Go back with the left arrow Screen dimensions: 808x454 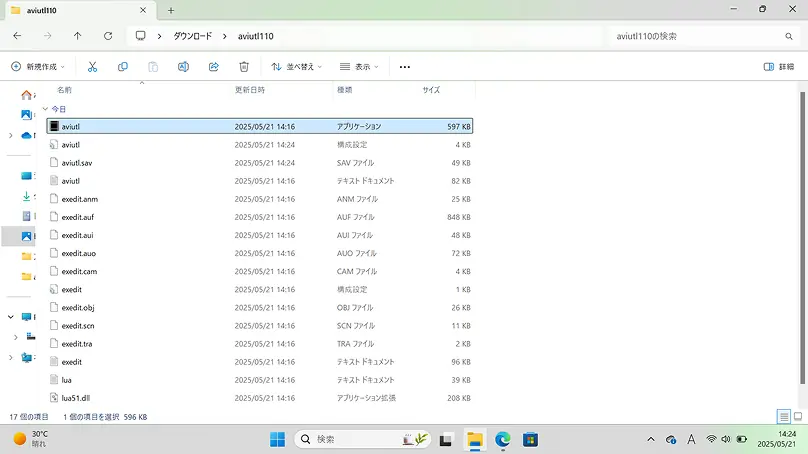point(17,36)
